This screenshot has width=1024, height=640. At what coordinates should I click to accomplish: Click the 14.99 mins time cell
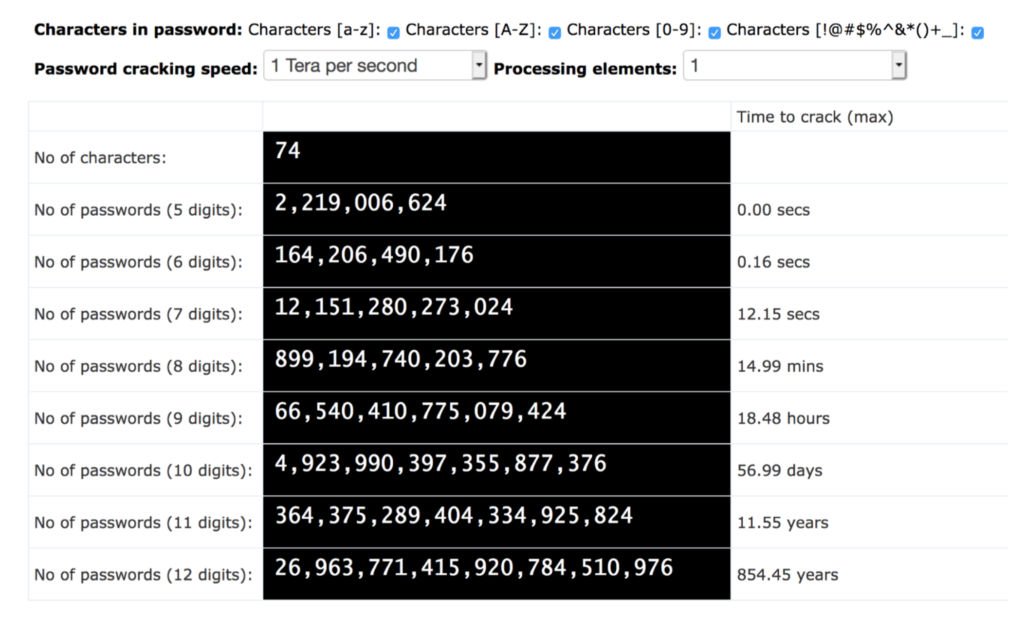tap(780, 366)
